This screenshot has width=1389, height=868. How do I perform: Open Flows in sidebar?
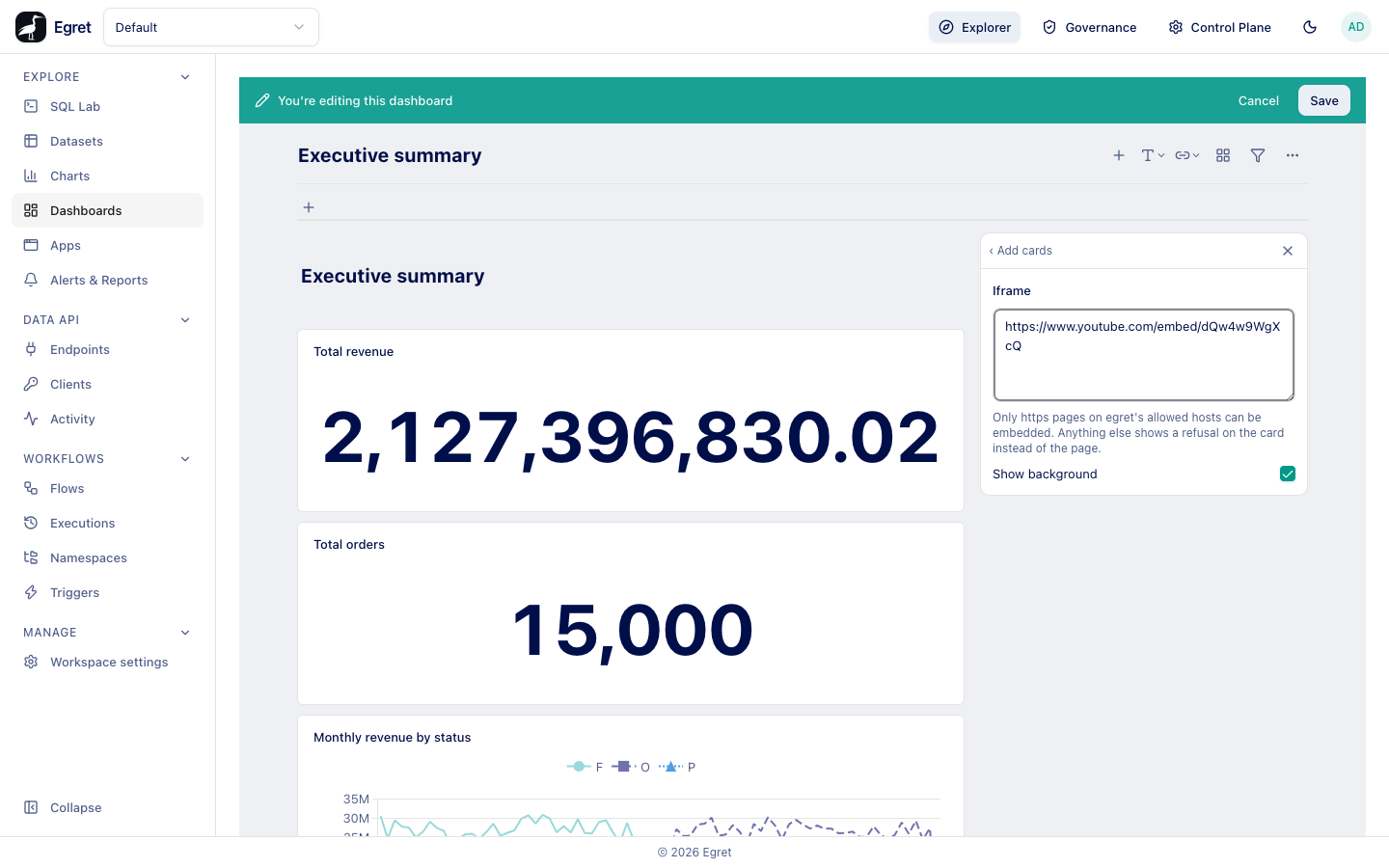[107, 488]
